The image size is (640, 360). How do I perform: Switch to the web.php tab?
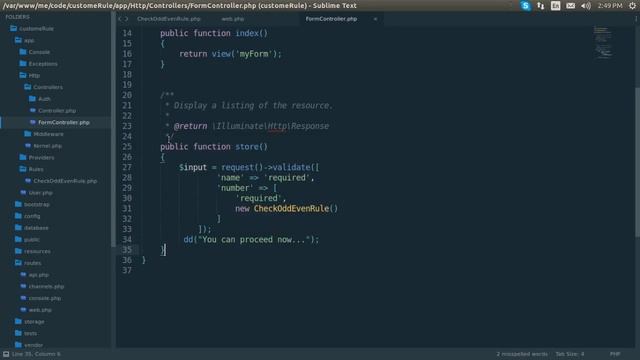(233, 19)
